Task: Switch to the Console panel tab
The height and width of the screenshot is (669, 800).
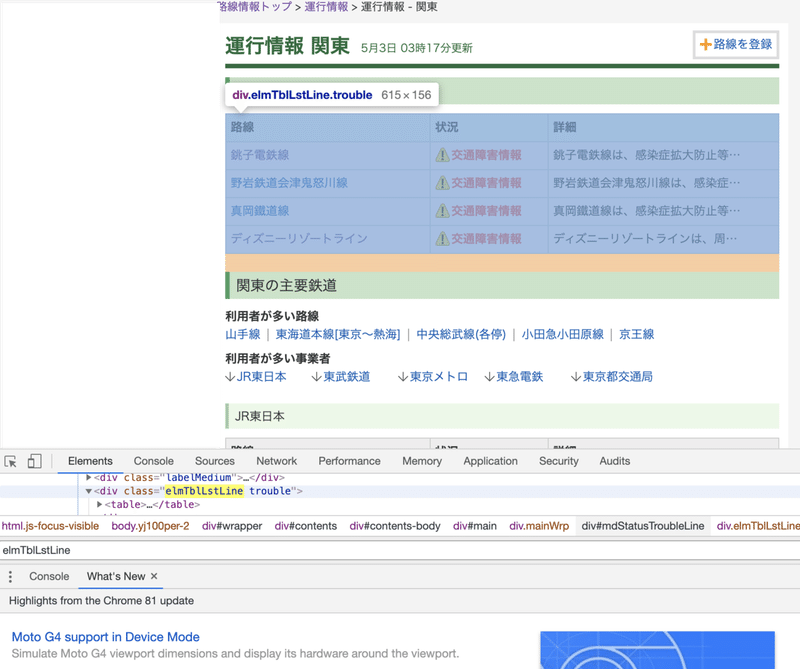Action: [154, 461]
